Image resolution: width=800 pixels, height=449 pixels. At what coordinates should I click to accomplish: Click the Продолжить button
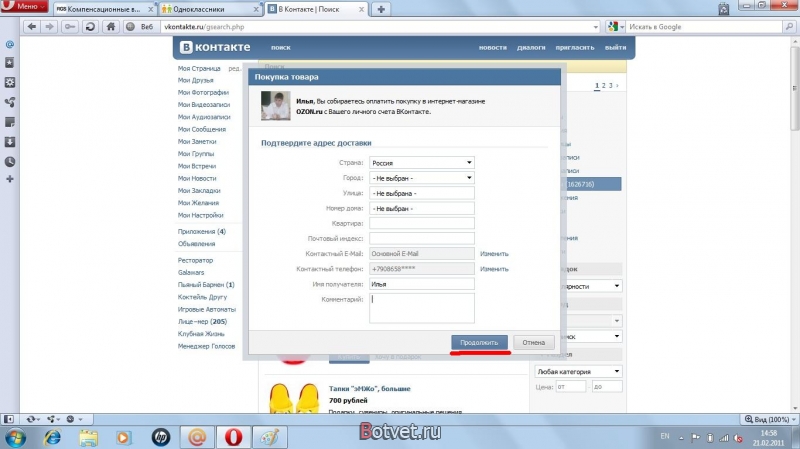[x=479, y=342]
